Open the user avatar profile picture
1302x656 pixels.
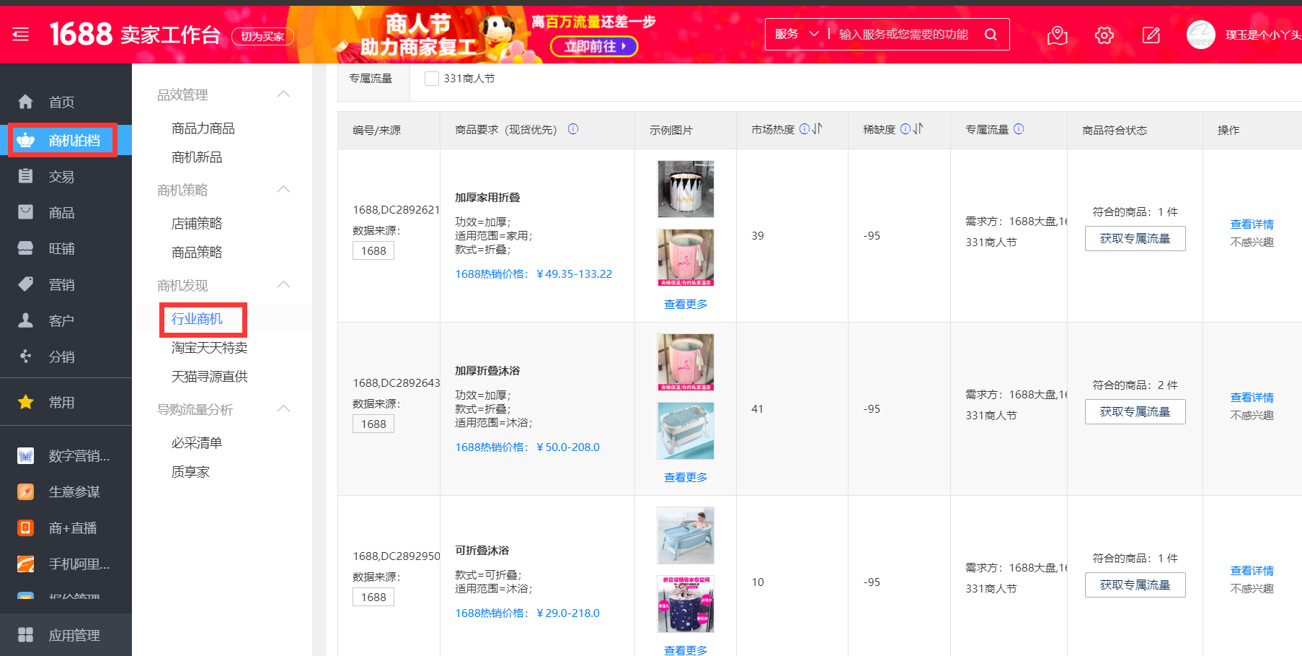click(x=1201, y=35)
